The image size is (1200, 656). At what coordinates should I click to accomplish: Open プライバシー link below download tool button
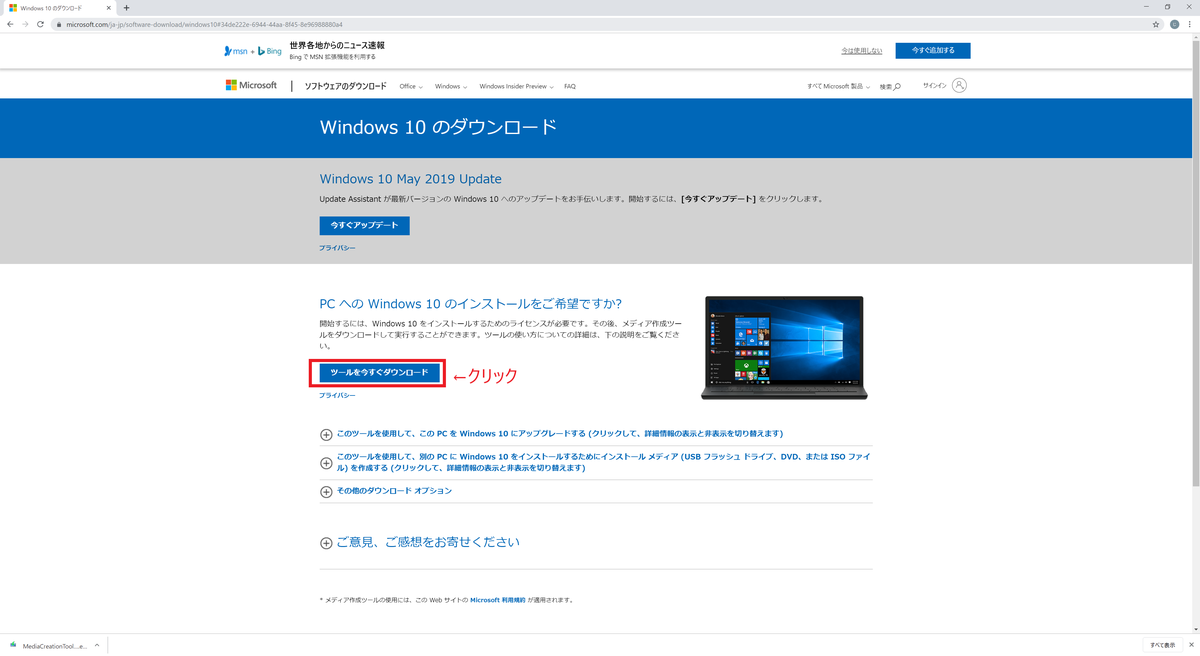tap(337, 396)
